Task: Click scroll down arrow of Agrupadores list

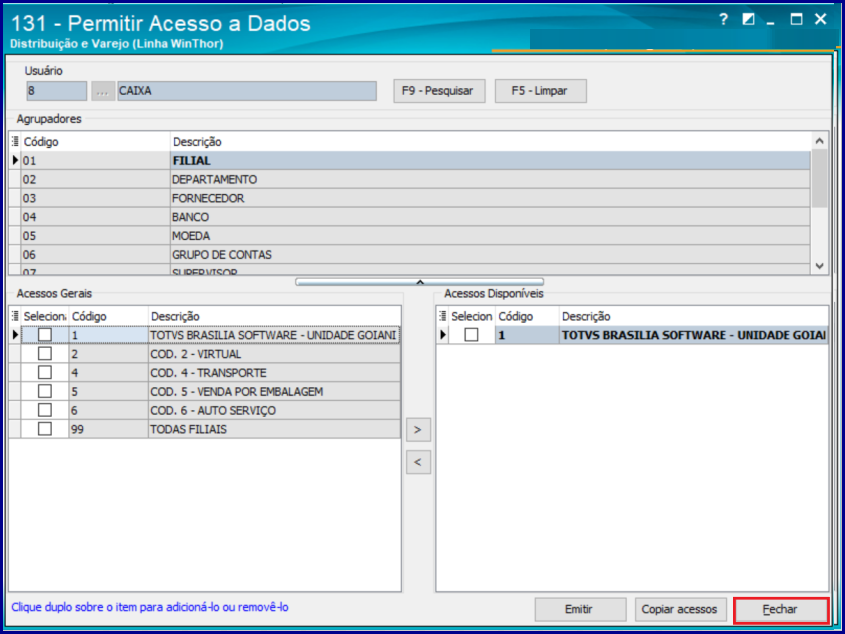Action: click(x=820, y=266)
